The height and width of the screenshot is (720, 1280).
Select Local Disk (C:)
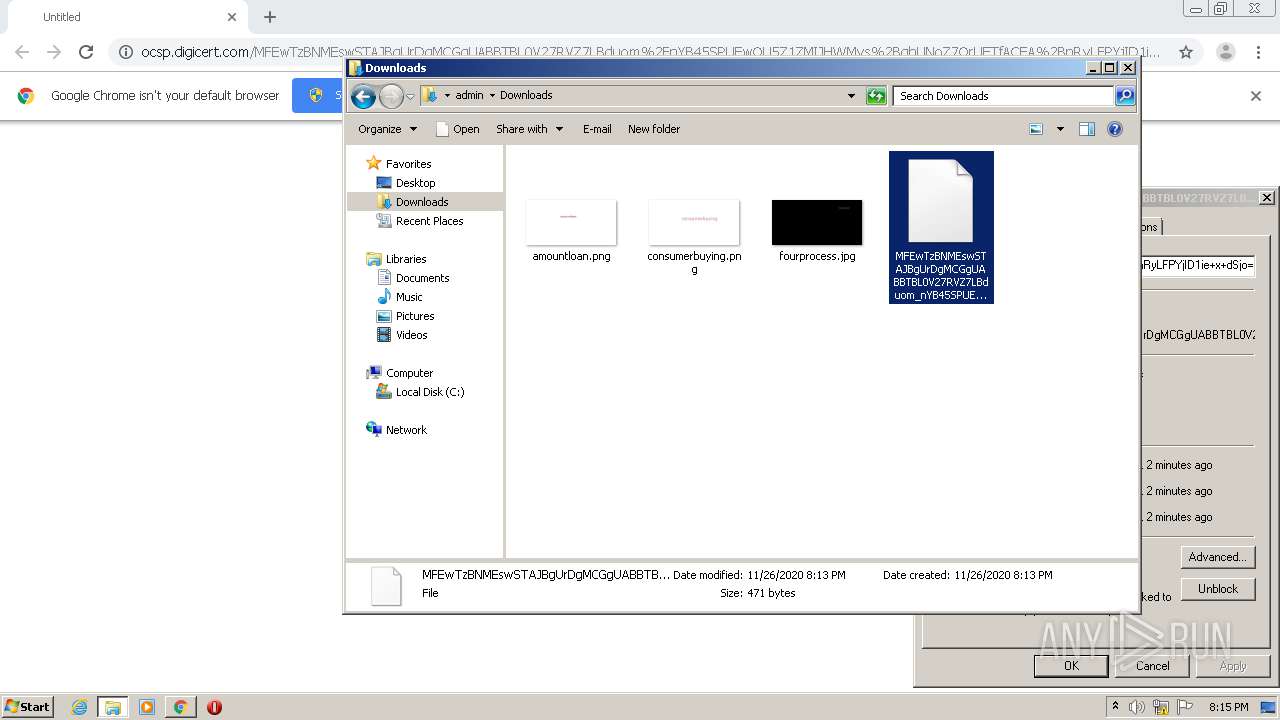[429, 392]
